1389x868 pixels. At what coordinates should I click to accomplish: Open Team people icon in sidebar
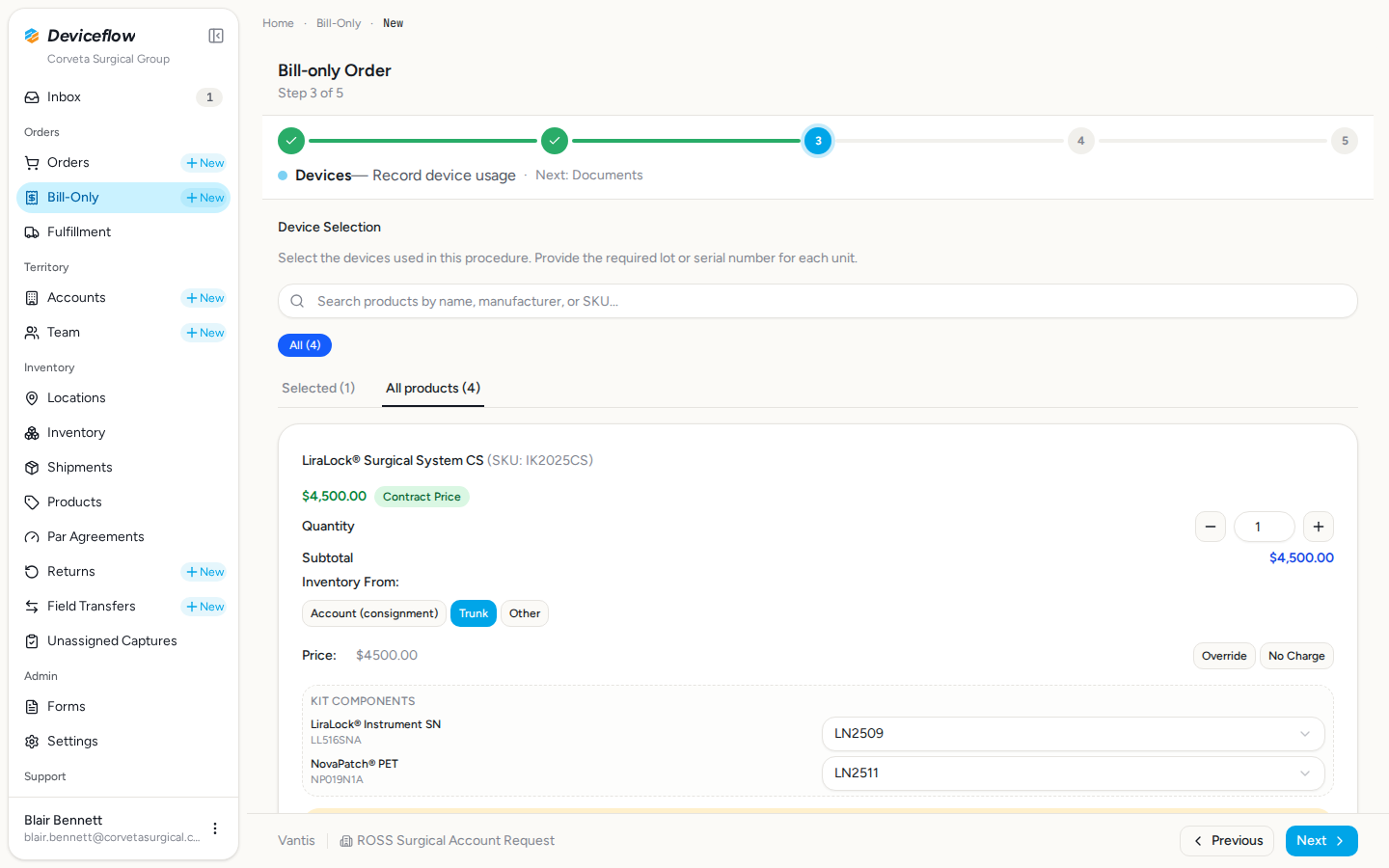[x=32, y=333]
